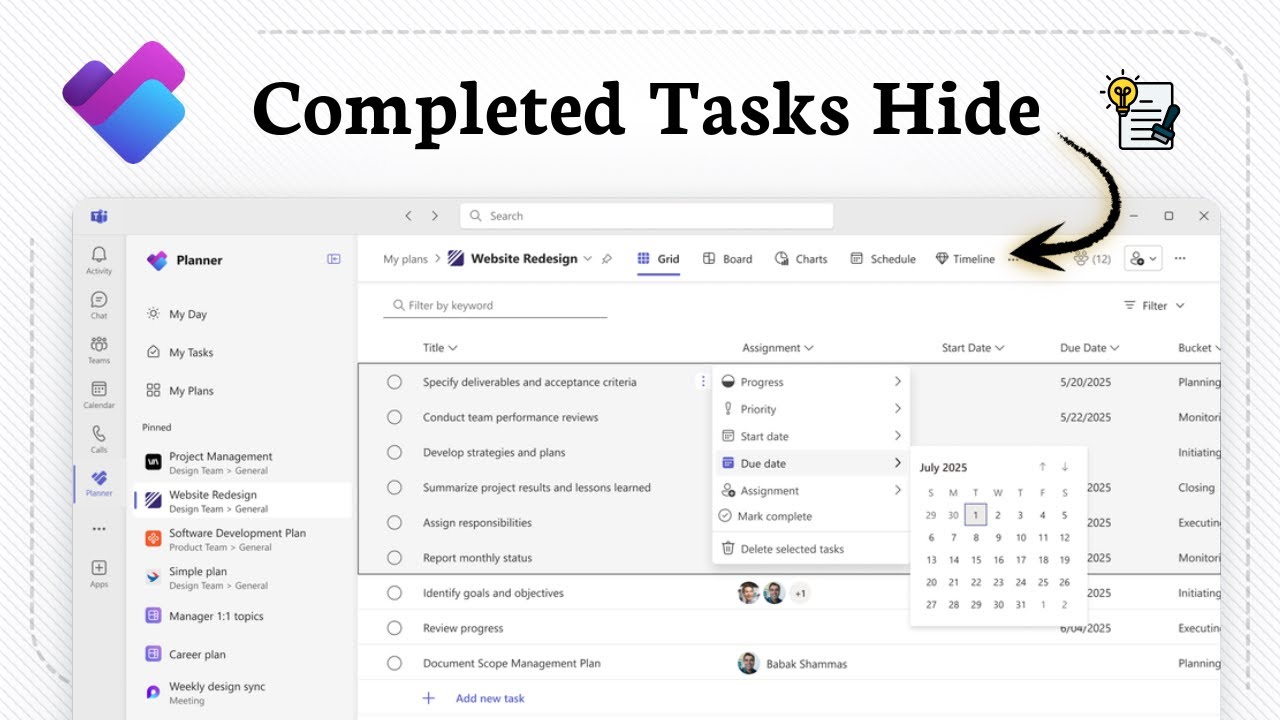Screen dimensions: 1280x720
Task: Go to previous month in calendar
Action: tap(1042, 467)
